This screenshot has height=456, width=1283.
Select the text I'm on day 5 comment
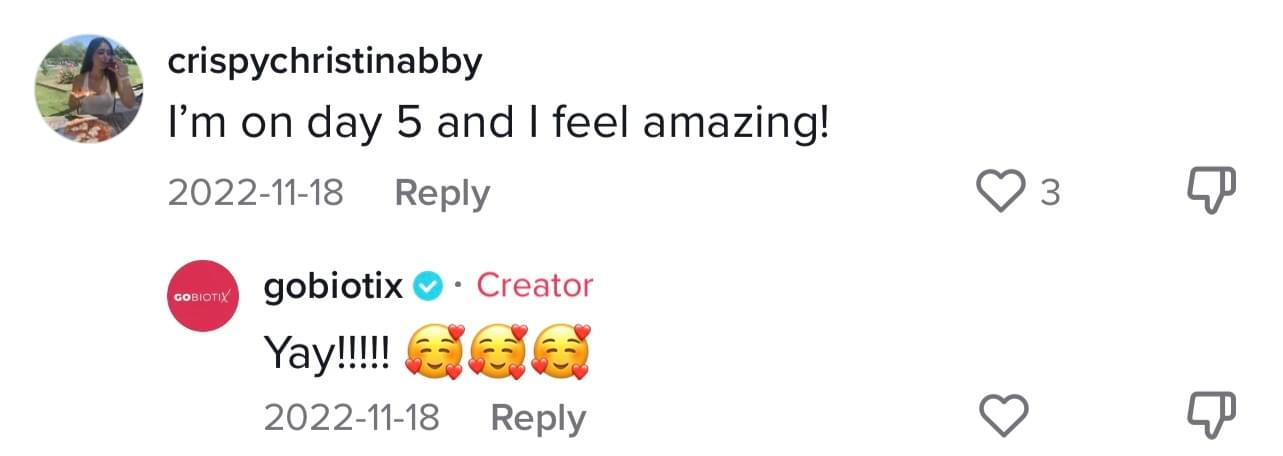click(x=497, y=125)
